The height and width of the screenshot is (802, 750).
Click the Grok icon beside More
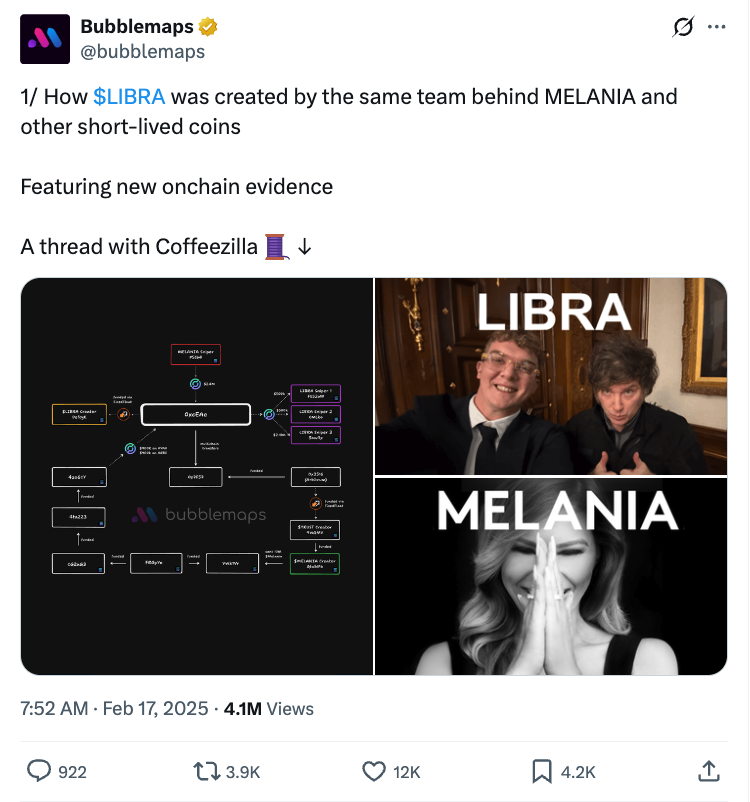684,28
